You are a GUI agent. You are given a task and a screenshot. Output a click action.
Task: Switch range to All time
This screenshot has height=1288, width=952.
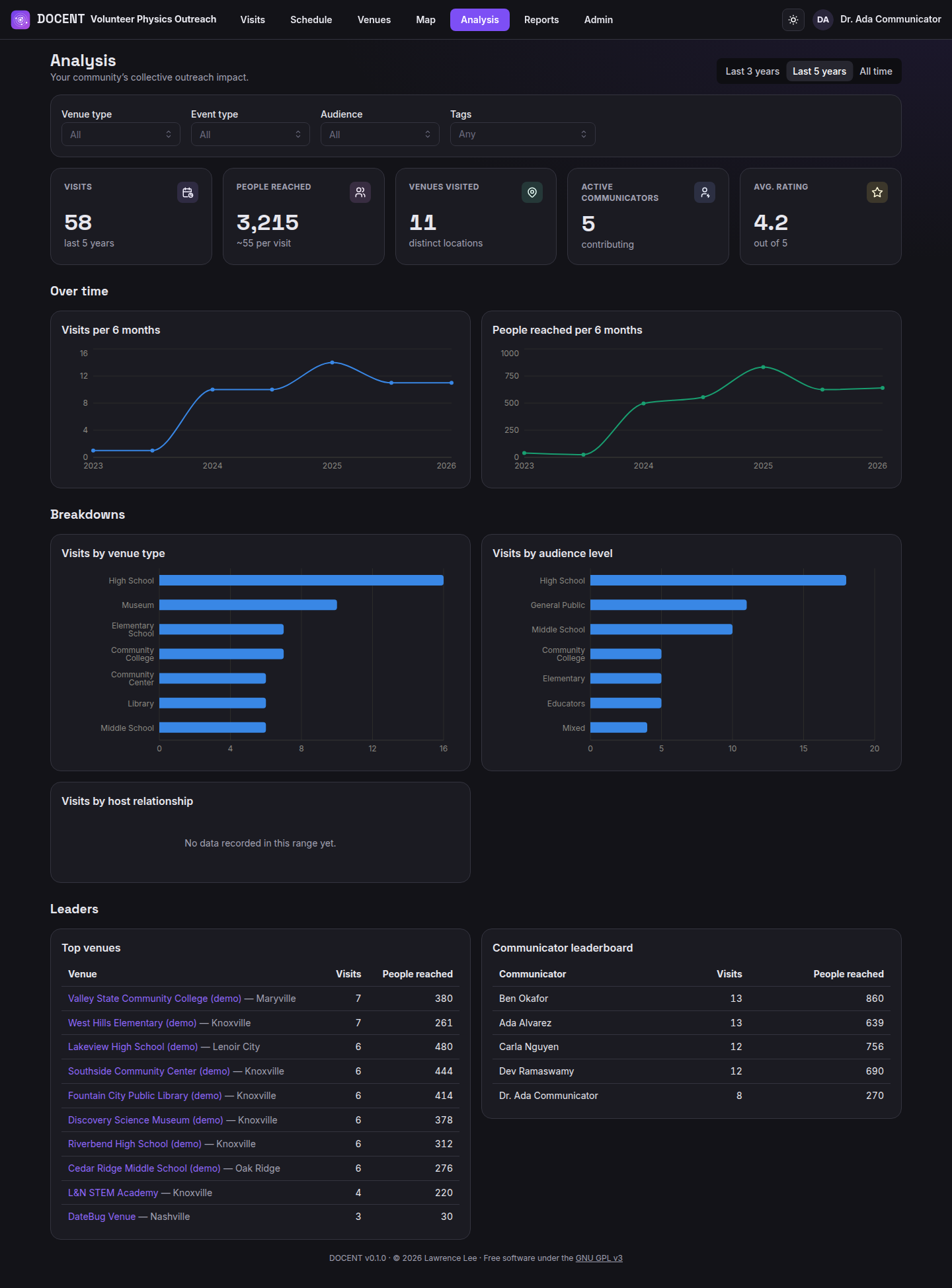click(876, 71)
